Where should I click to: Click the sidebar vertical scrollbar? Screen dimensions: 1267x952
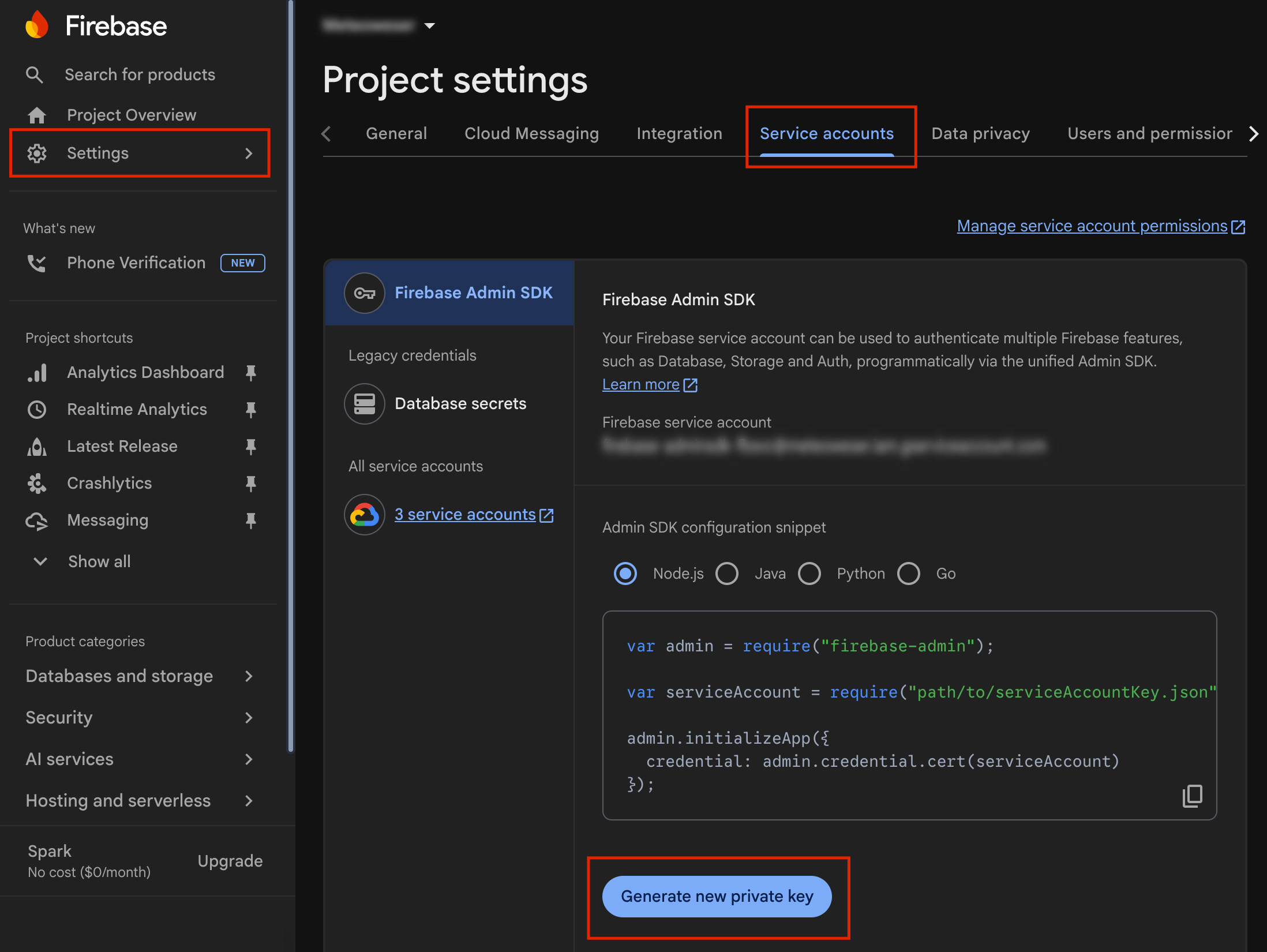(291, 375)
